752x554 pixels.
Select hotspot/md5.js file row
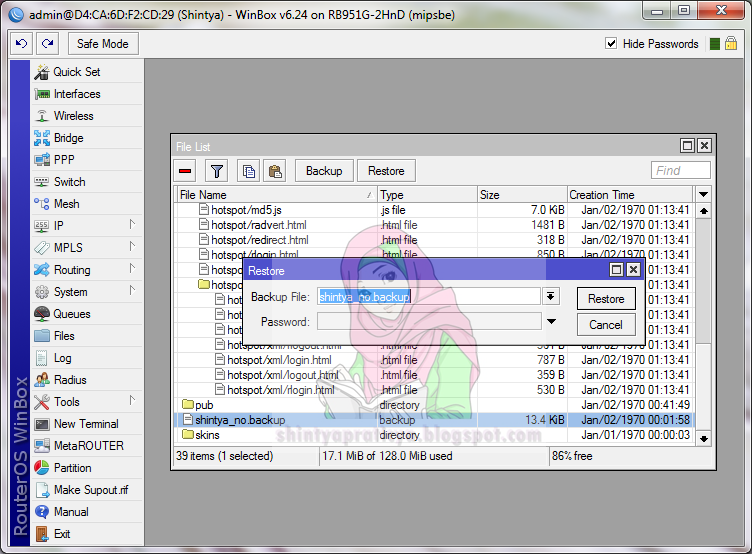(x=435, y=210)
